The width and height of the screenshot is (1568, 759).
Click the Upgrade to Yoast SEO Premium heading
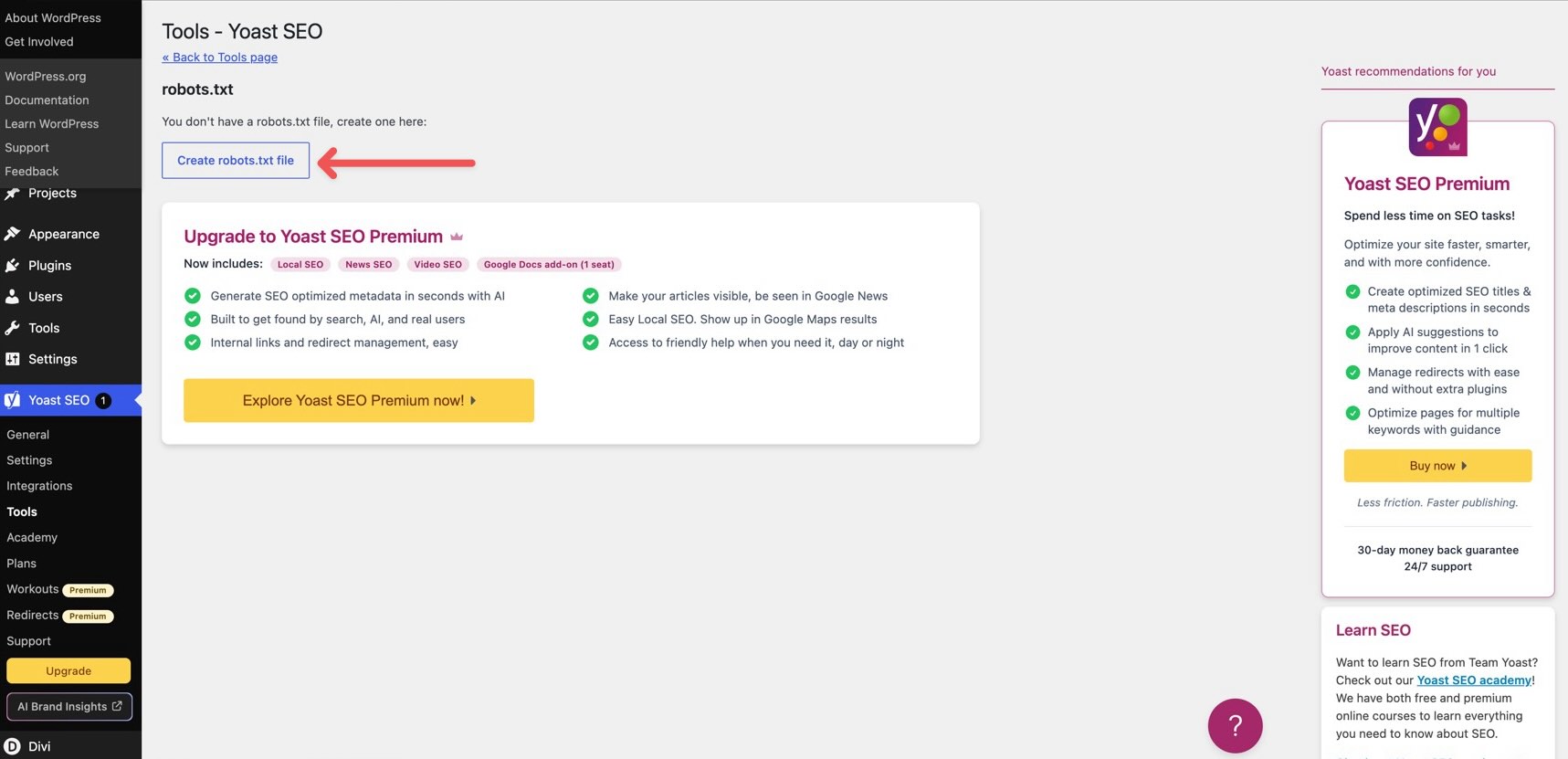[x=313, y=237]
